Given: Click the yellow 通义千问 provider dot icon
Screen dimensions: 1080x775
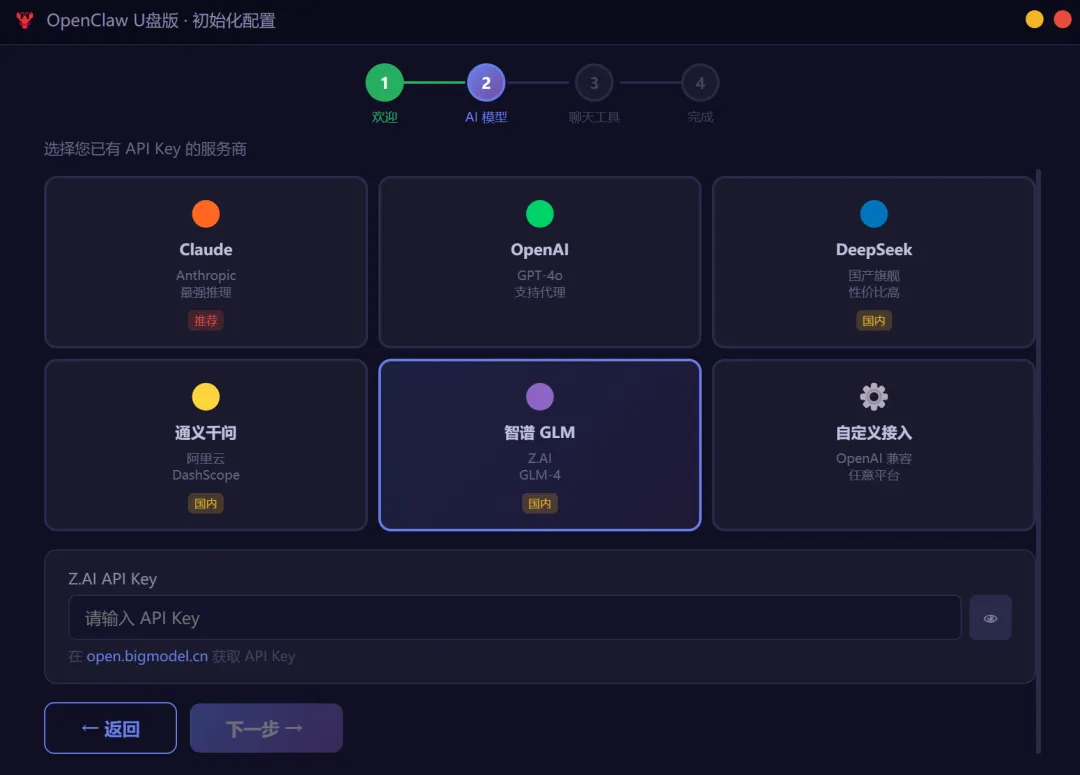Looking at the screenshot, I should point(206,397).
